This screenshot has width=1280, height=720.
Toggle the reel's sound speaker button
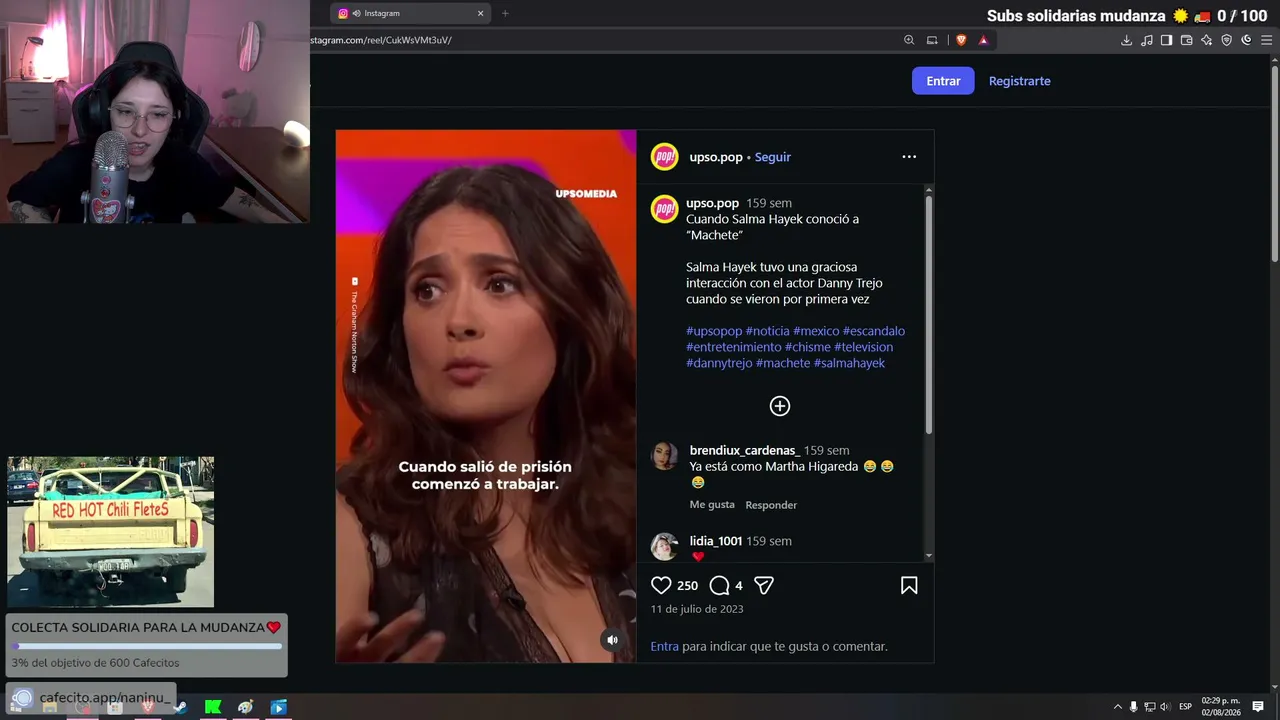612,640
